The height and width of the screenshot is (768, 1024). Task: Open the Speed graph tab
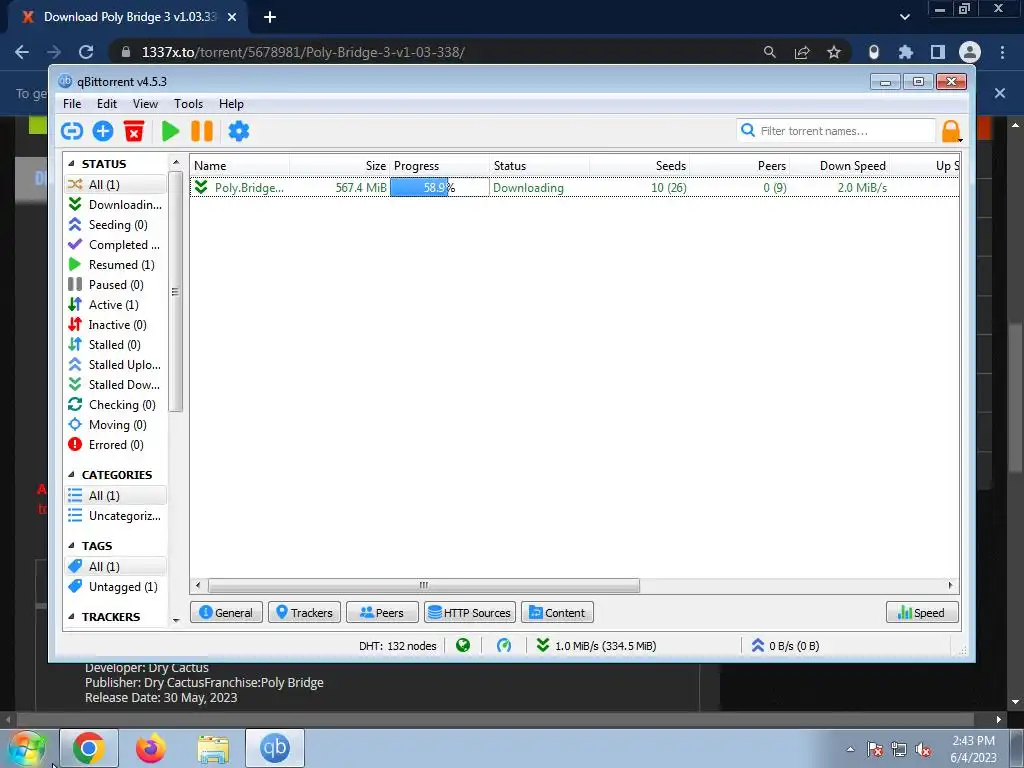click(922, 613)
